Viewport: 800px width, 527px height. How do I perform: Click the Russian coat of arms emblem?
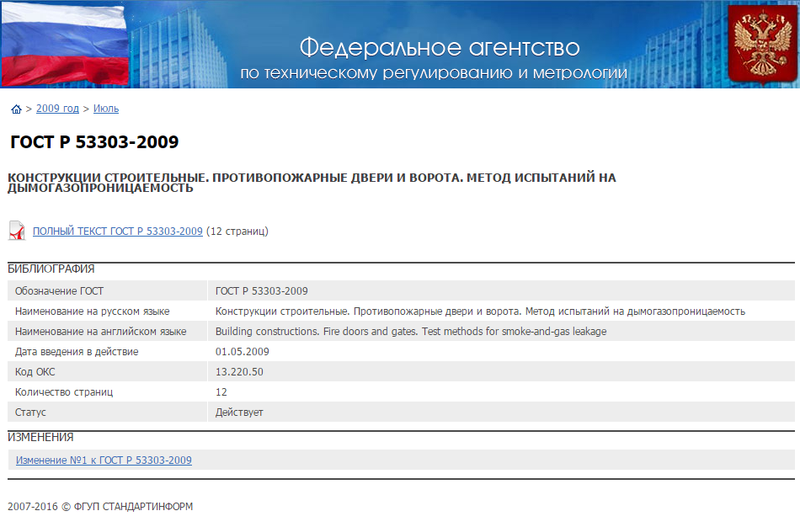click(762, 44)
